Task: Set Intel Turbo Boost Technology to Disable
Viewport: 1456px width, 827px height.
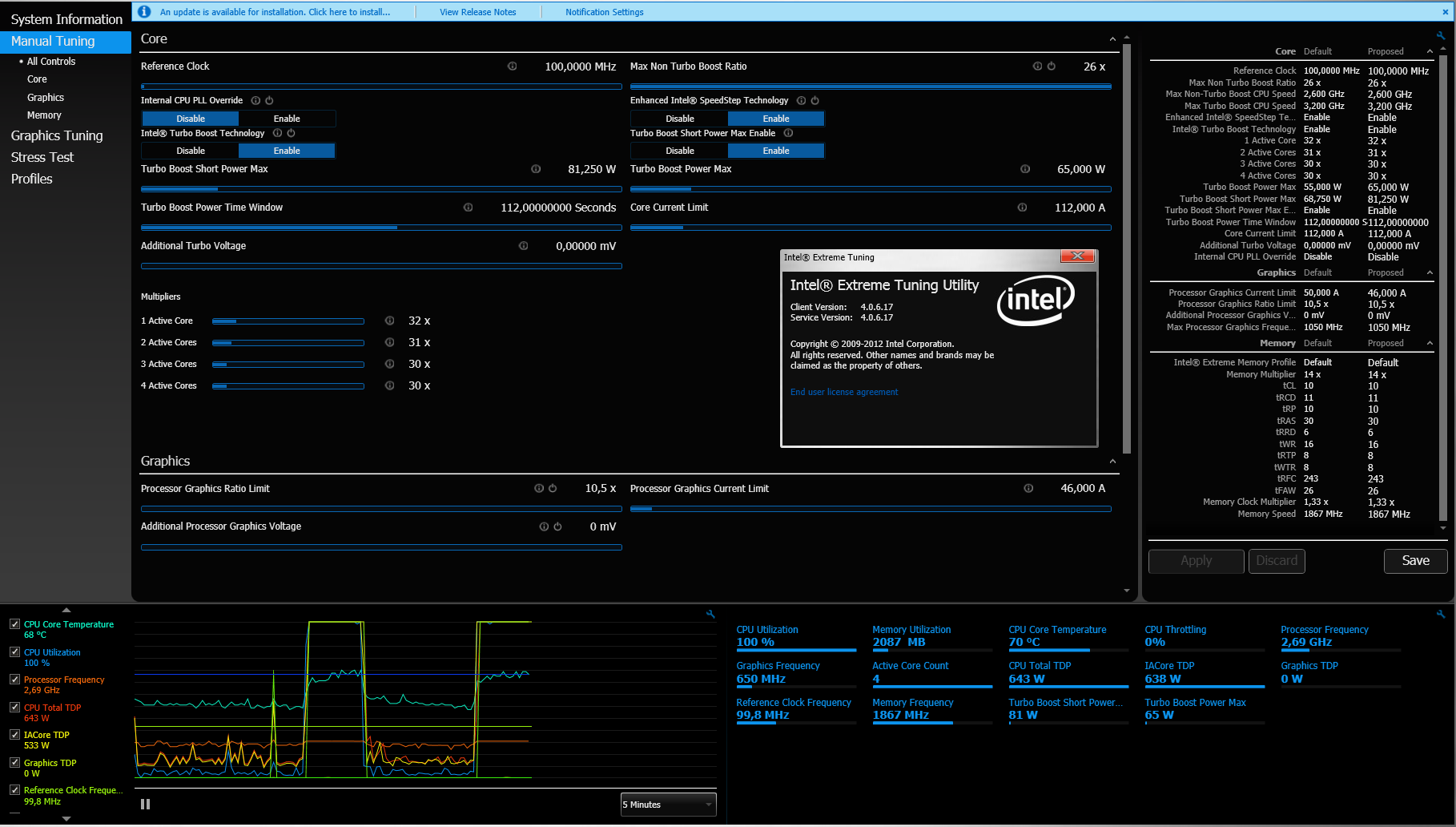Action: coord(191,151)
